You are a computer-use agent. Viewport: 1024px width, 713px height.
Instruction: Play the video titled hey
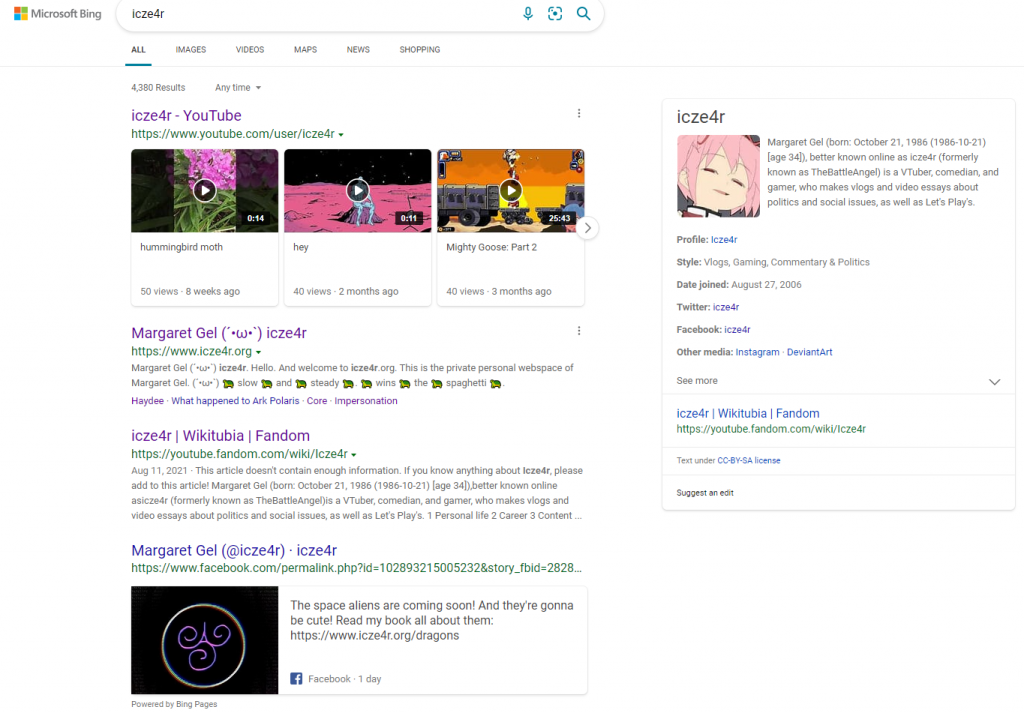click(357, 191)
